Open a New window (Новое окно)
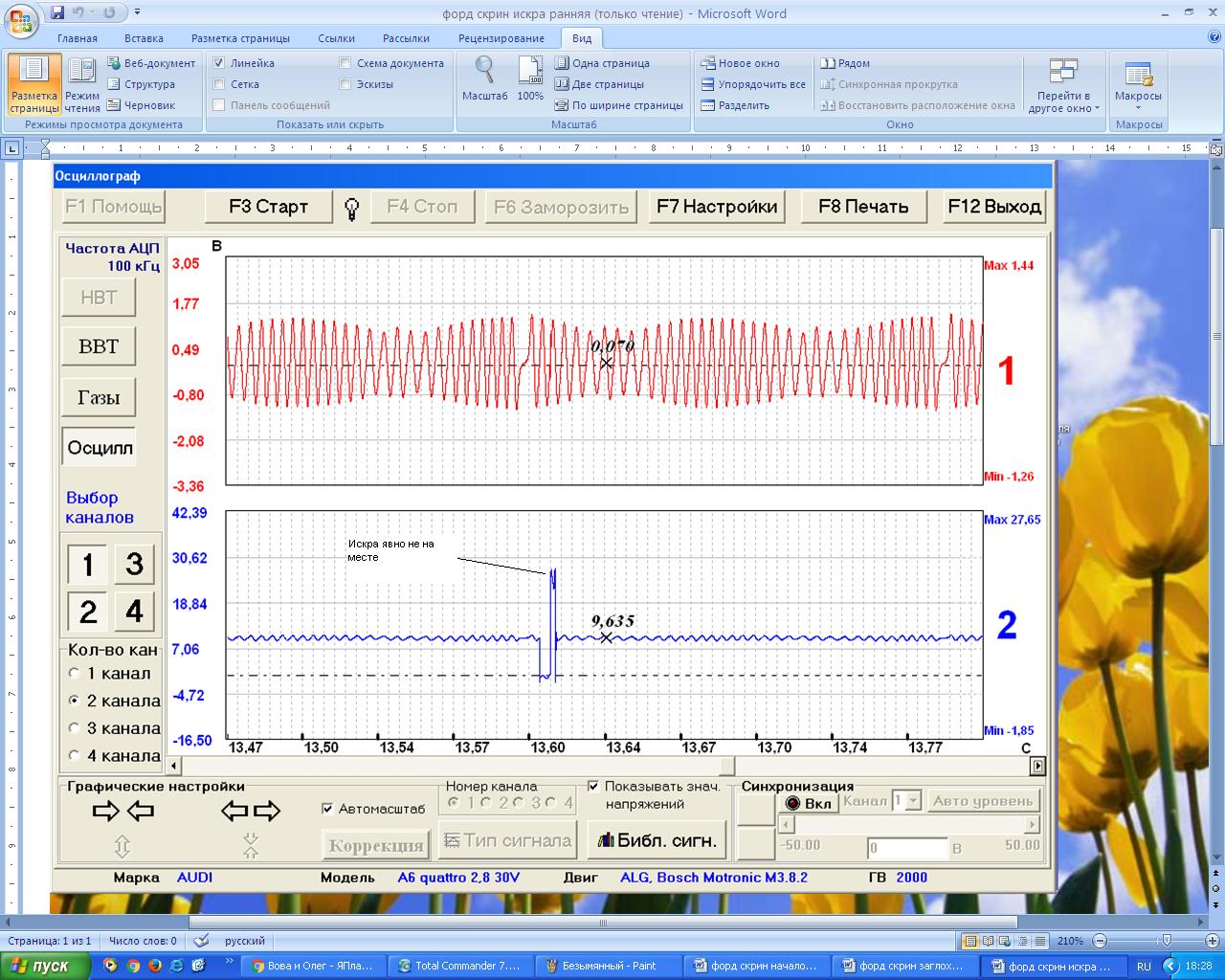 [740, 63]
